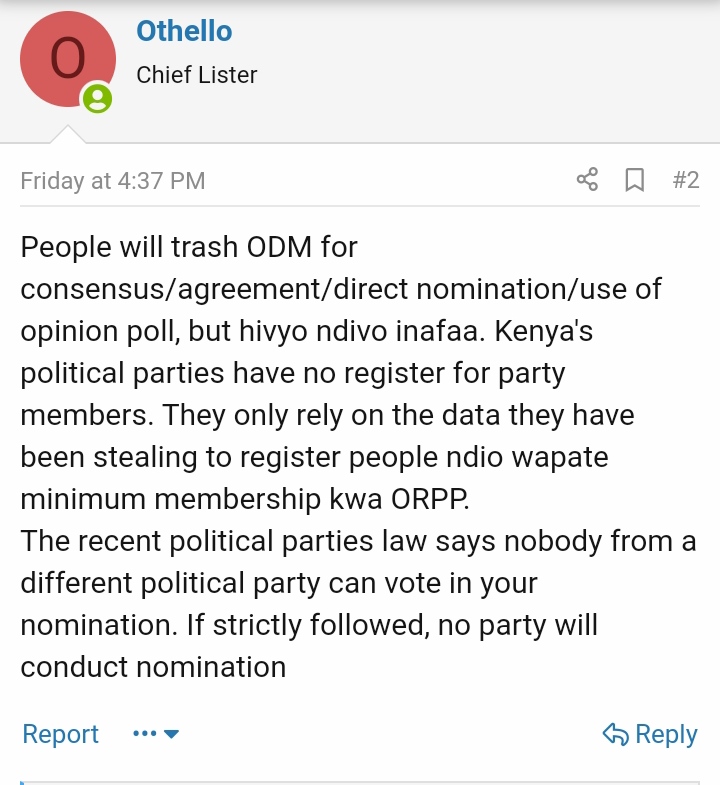Screen dimensions: 720x785
Task: Click the curved reply arrow icon
Action: pyautogui.click(x=615, y=734)
